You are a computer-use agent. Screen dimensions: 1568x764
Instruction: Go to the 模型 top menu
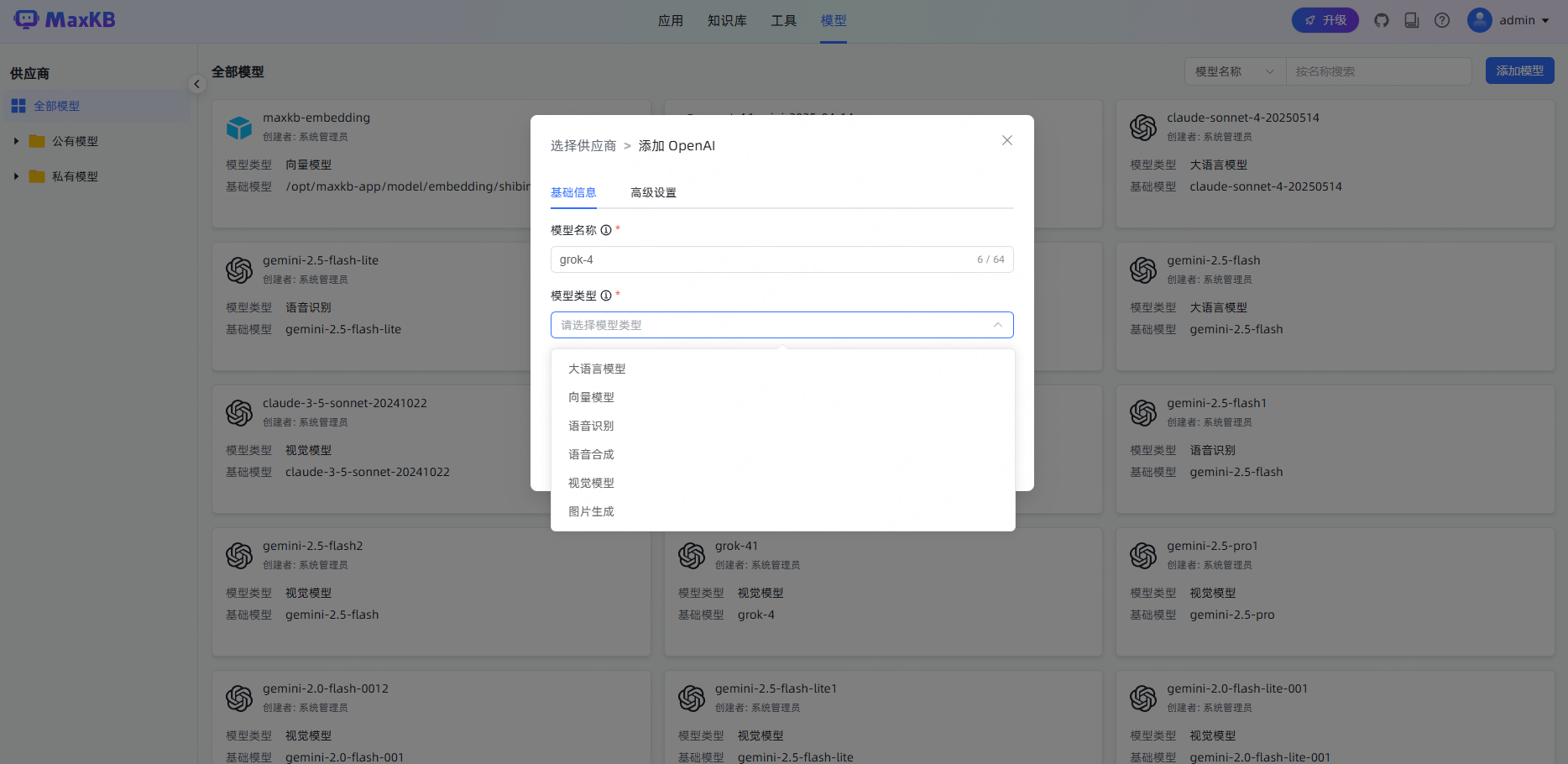[x=834, y=21]
